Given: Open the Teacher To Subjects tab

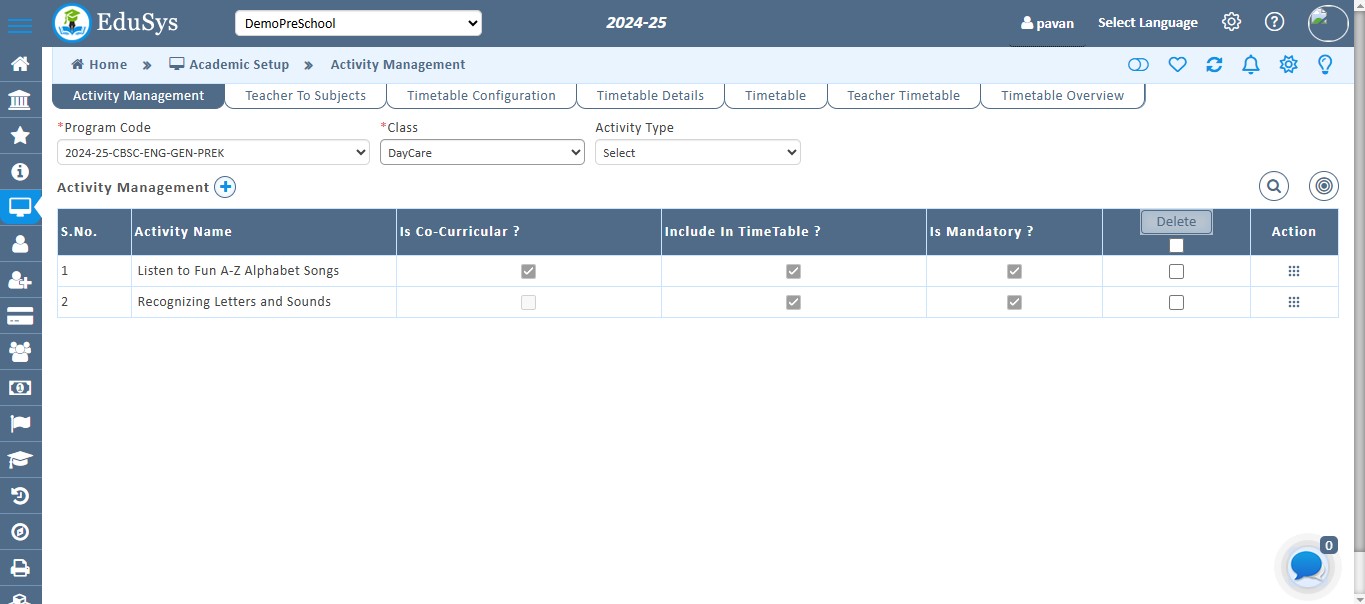Looking at the screenshot, I should pos(305,96).
